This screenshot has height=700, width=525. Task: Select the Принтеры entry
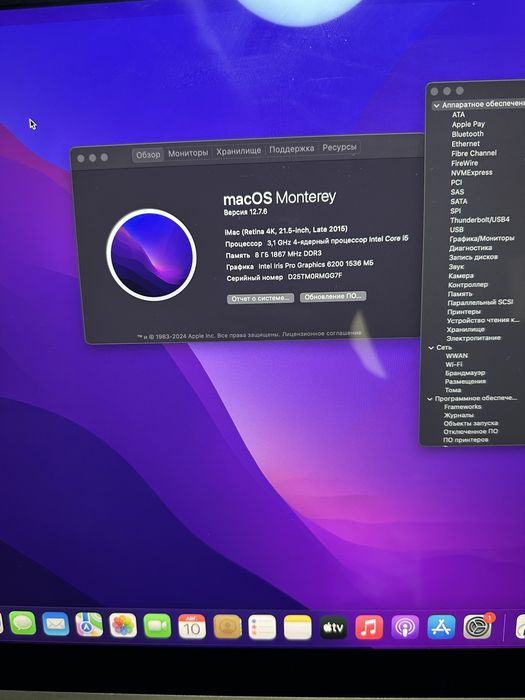tap(464, 312)
